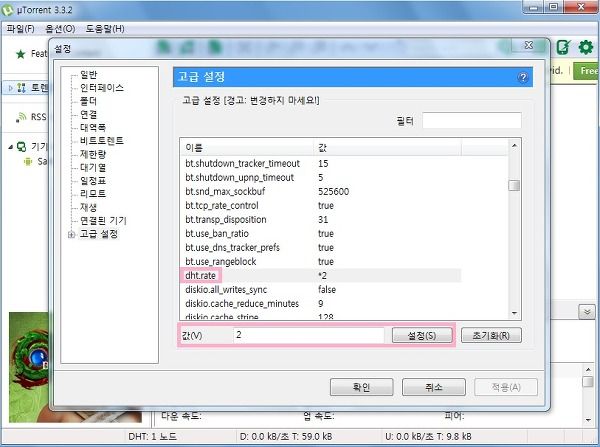Open the 파일(F) menu

pos(20,29)
